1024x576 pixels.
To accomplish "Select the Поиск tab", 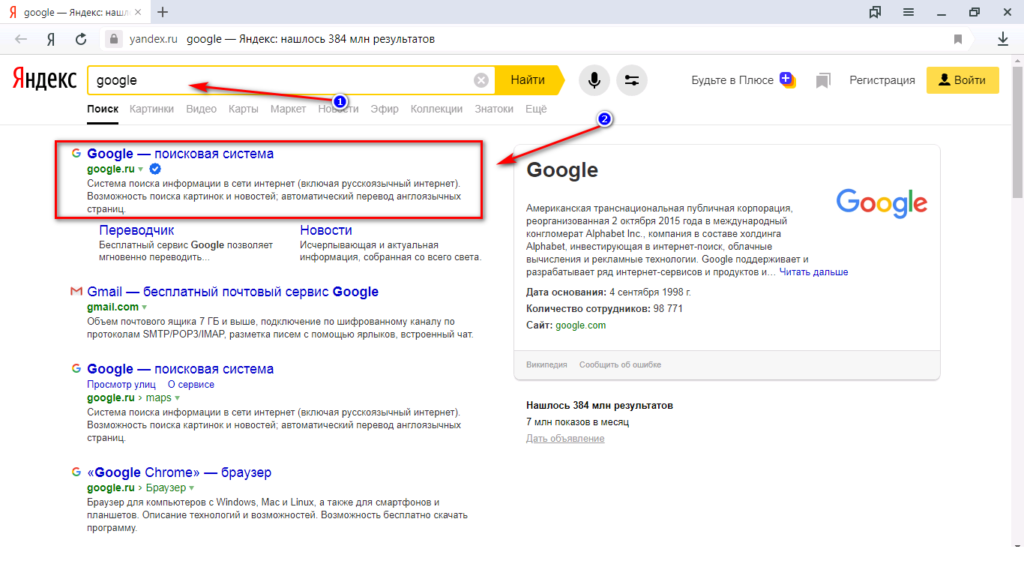I will pos(103,109).
